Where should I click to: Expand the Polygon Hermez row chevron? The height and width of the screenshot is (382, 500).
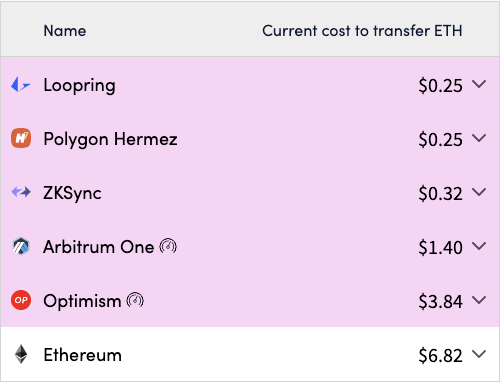479,138
